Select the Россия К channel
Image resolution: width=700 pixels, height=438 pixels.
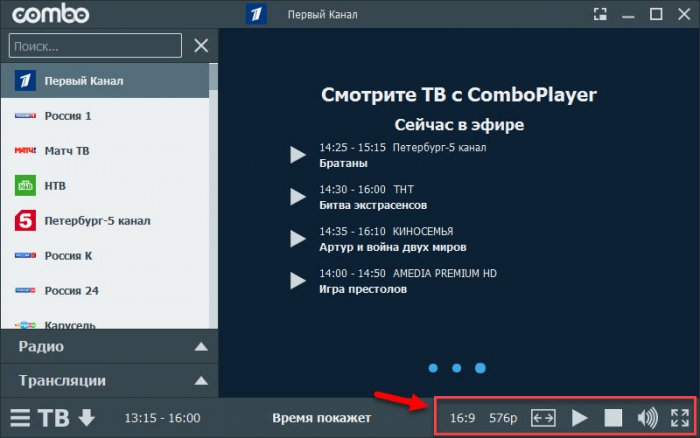(105, 255)
